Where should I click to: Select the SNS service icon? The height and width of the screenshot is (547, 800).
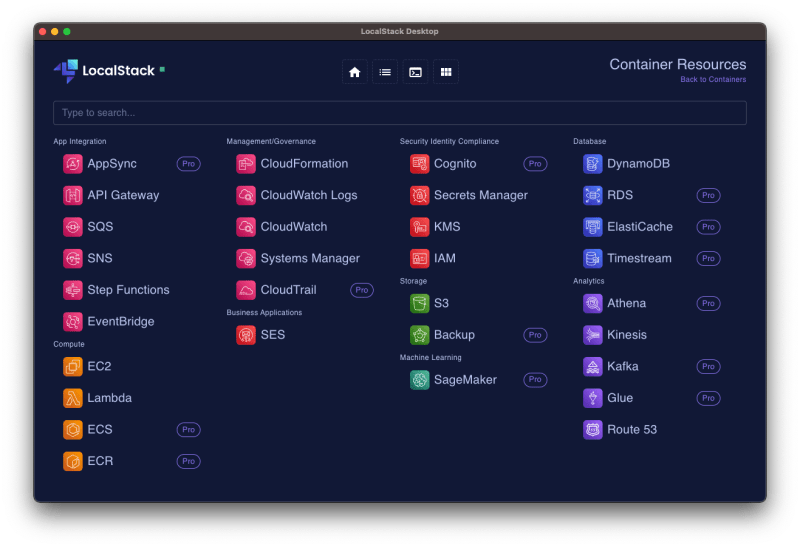pyautogui.click(x=73, y=259)
